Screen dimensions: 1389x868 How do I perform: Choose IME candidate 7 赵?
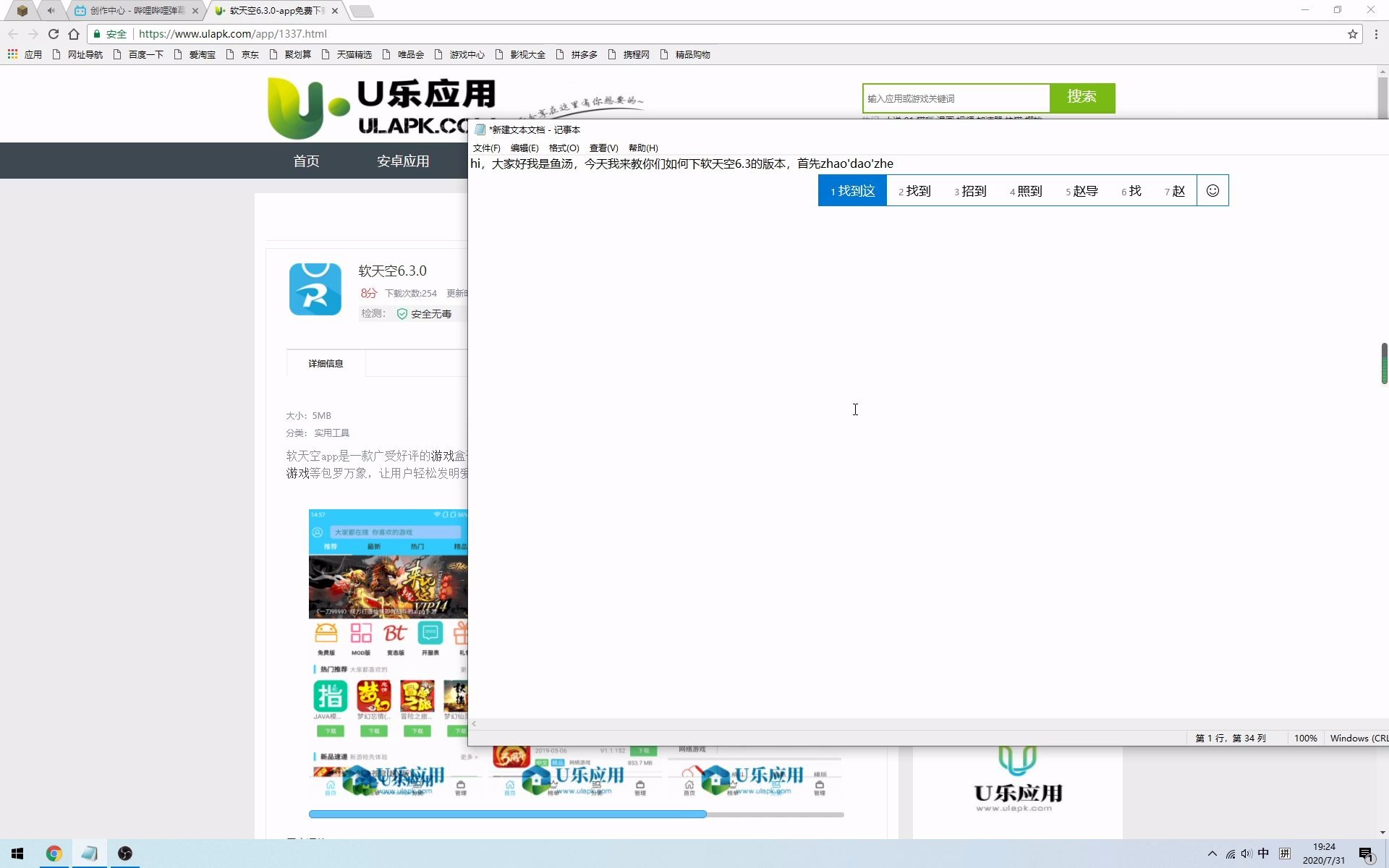1175,191
